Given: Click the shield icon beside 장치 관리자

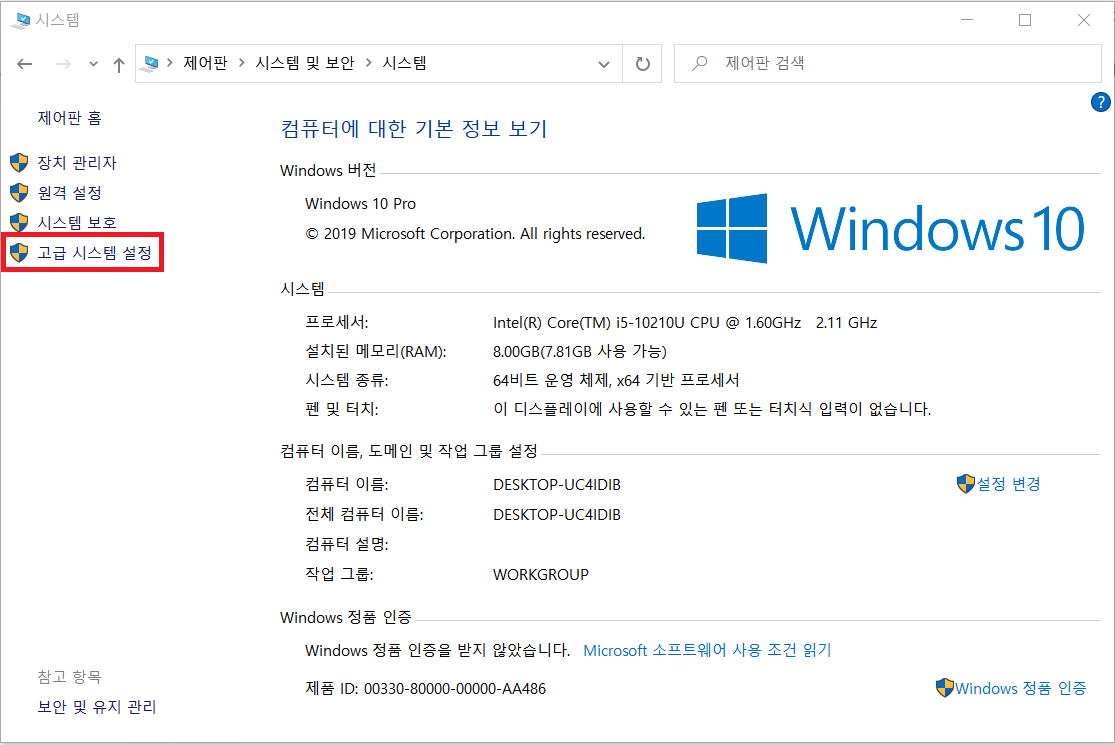Looking at the screenshot, I should pos(19,163).
